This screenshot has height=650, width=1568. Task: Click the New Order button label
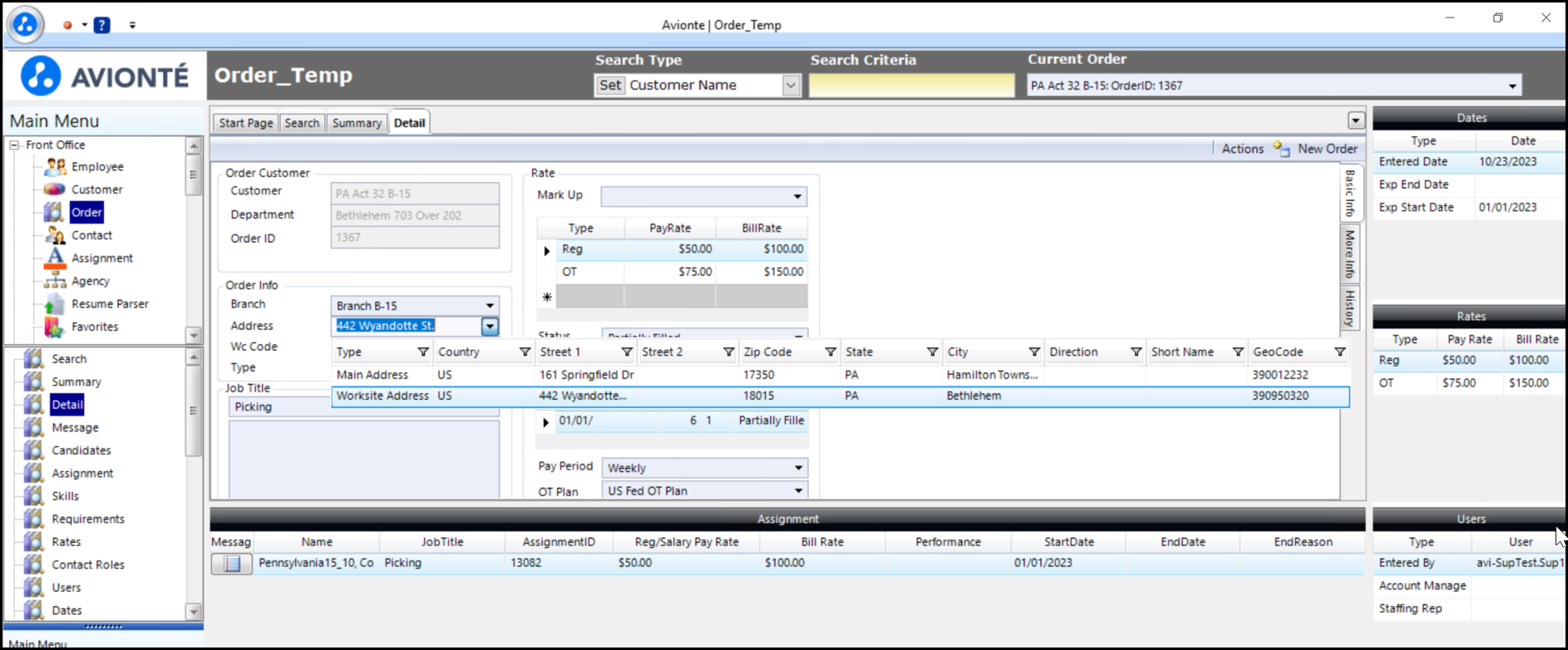[x=1328, y=149]
